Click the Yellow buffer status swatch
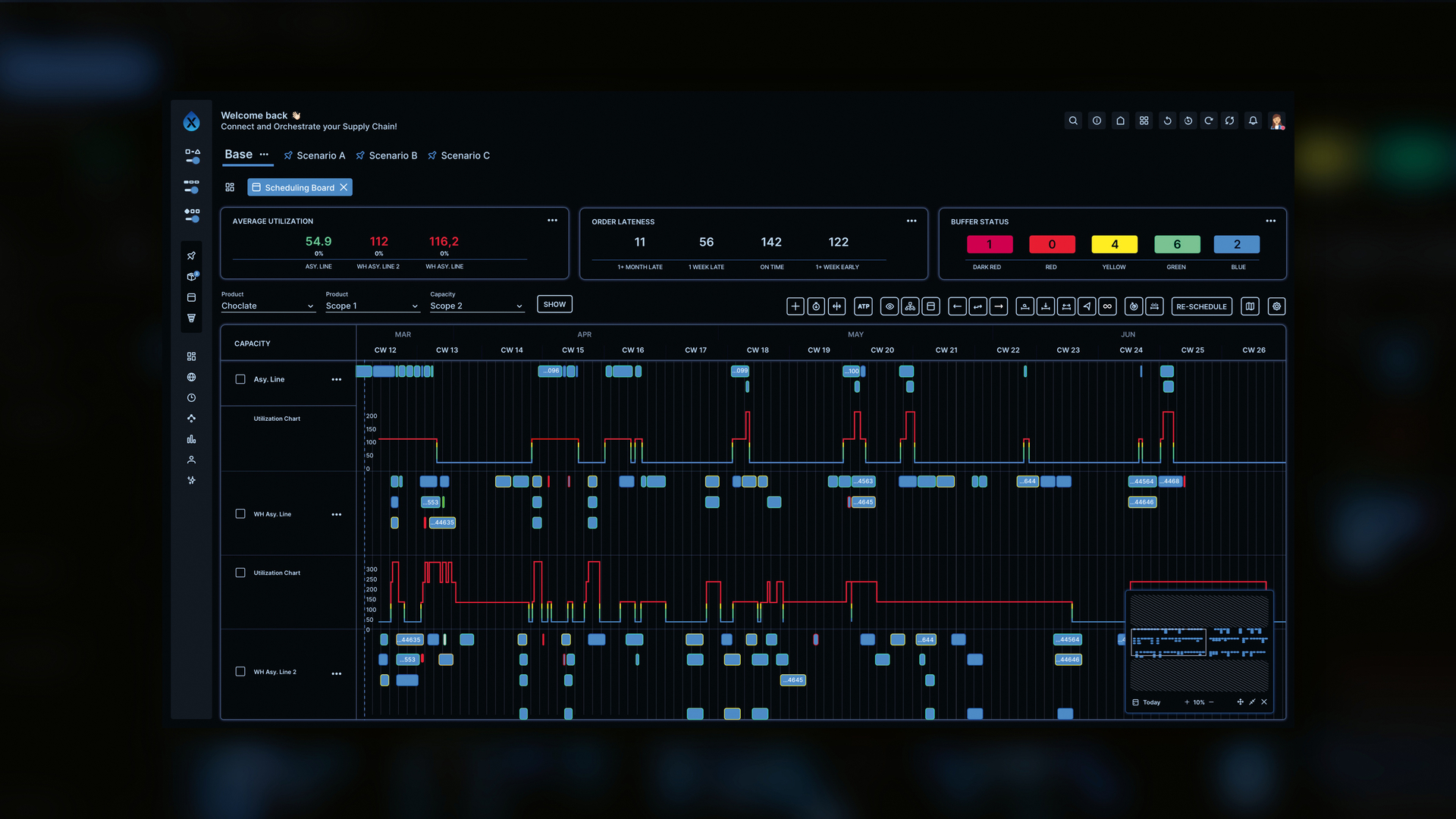This screenshot has width=1456, height=819. (x=1114, y=244)
